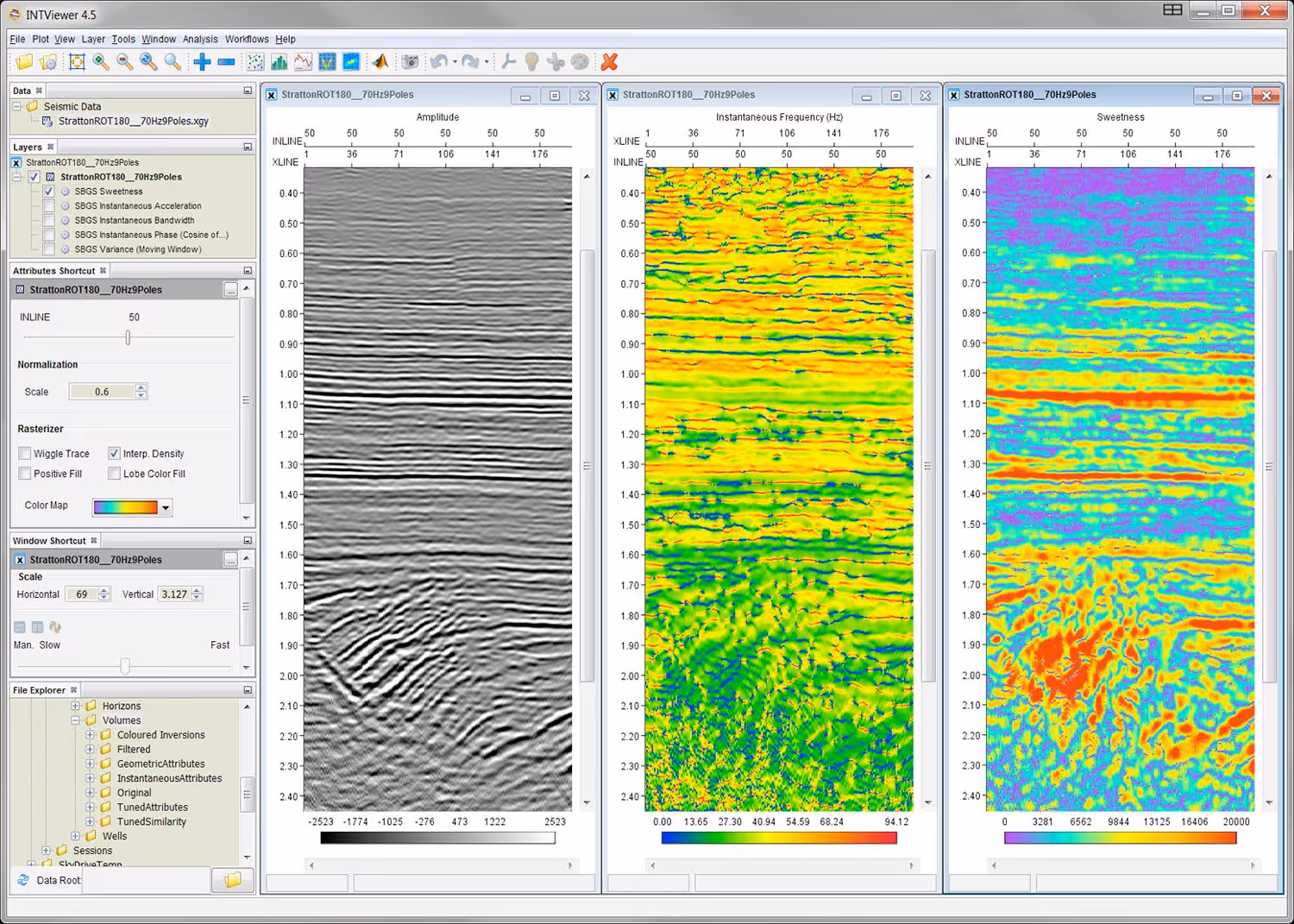Open the Analysis menu
This screenshot has height=924, width=1294.
199,39
